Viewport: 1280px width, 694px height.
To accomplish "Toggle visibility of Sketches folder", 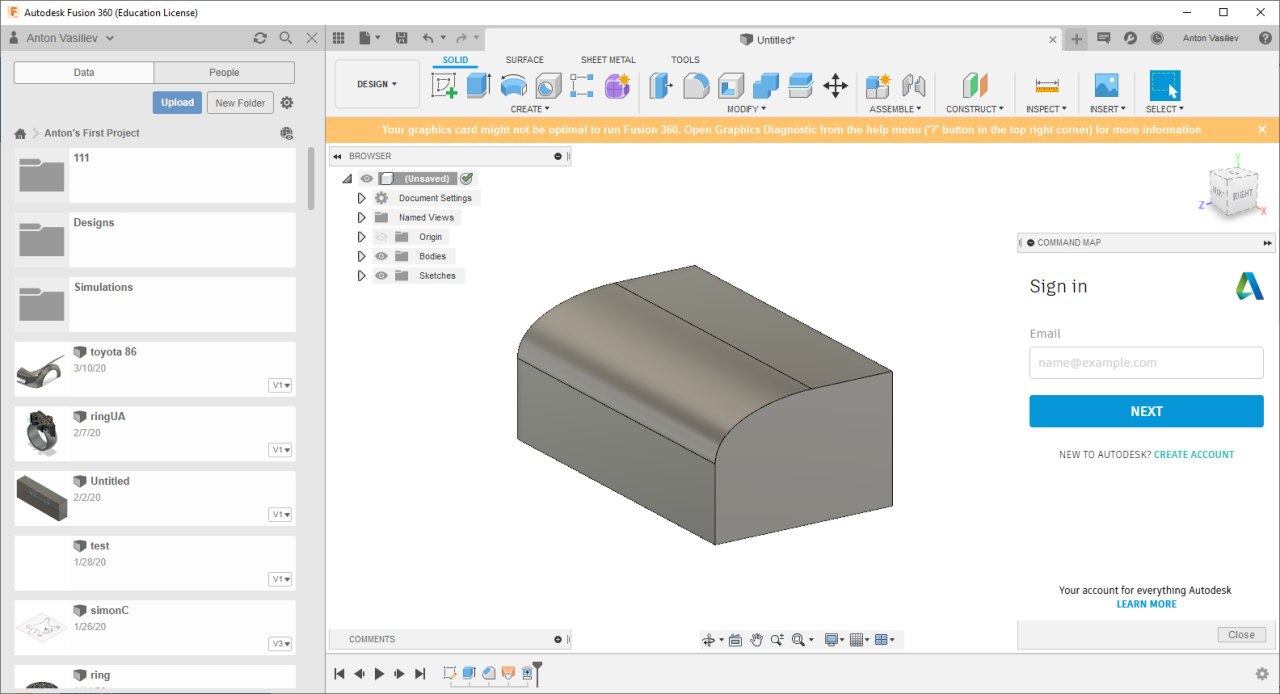I will [381, 276].
